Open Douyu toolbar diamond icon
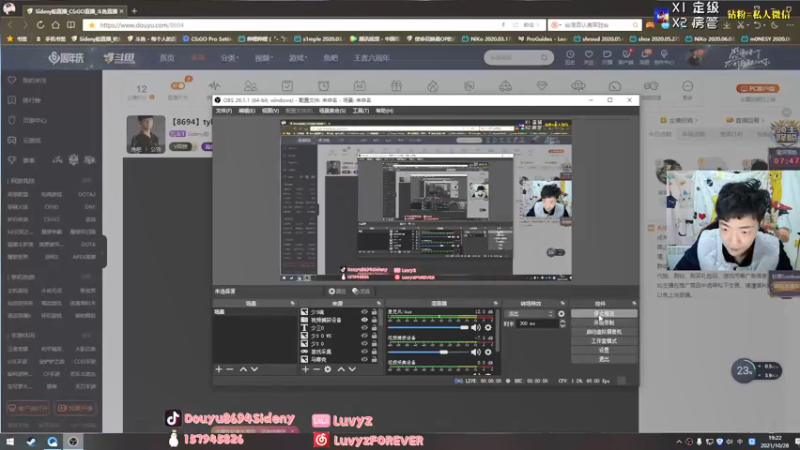The image size is (800, 450). (x=542, y=86)
